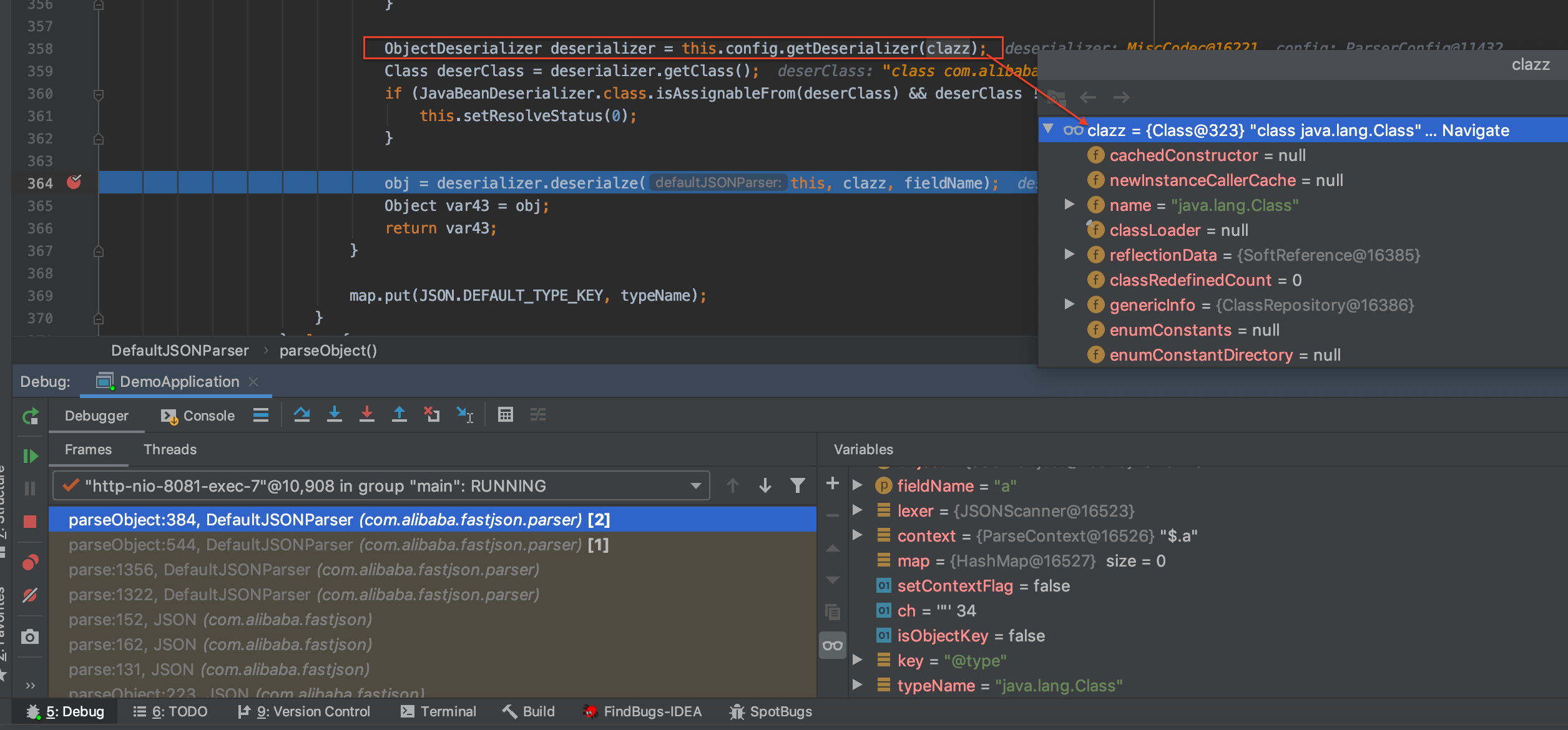Click the Step Over icon

[x=302, y=415]
